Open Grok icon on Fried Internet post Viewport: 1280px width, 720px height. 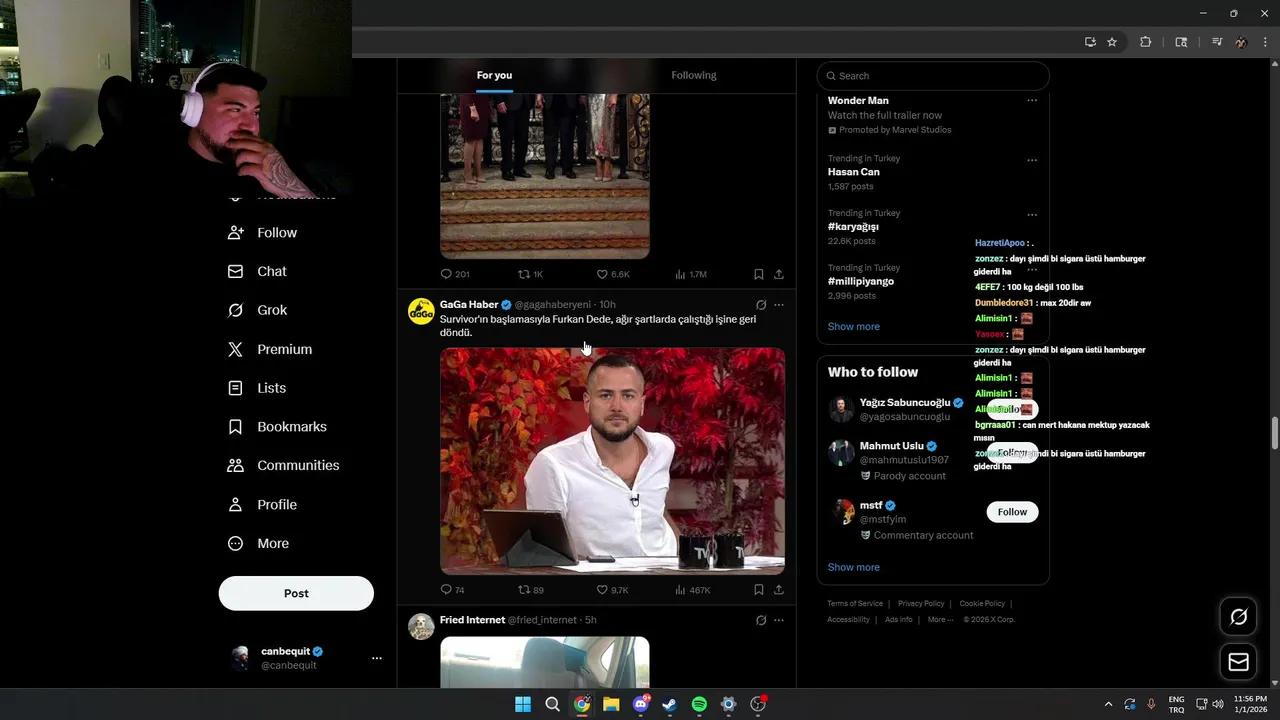click(x=761, y=620)
